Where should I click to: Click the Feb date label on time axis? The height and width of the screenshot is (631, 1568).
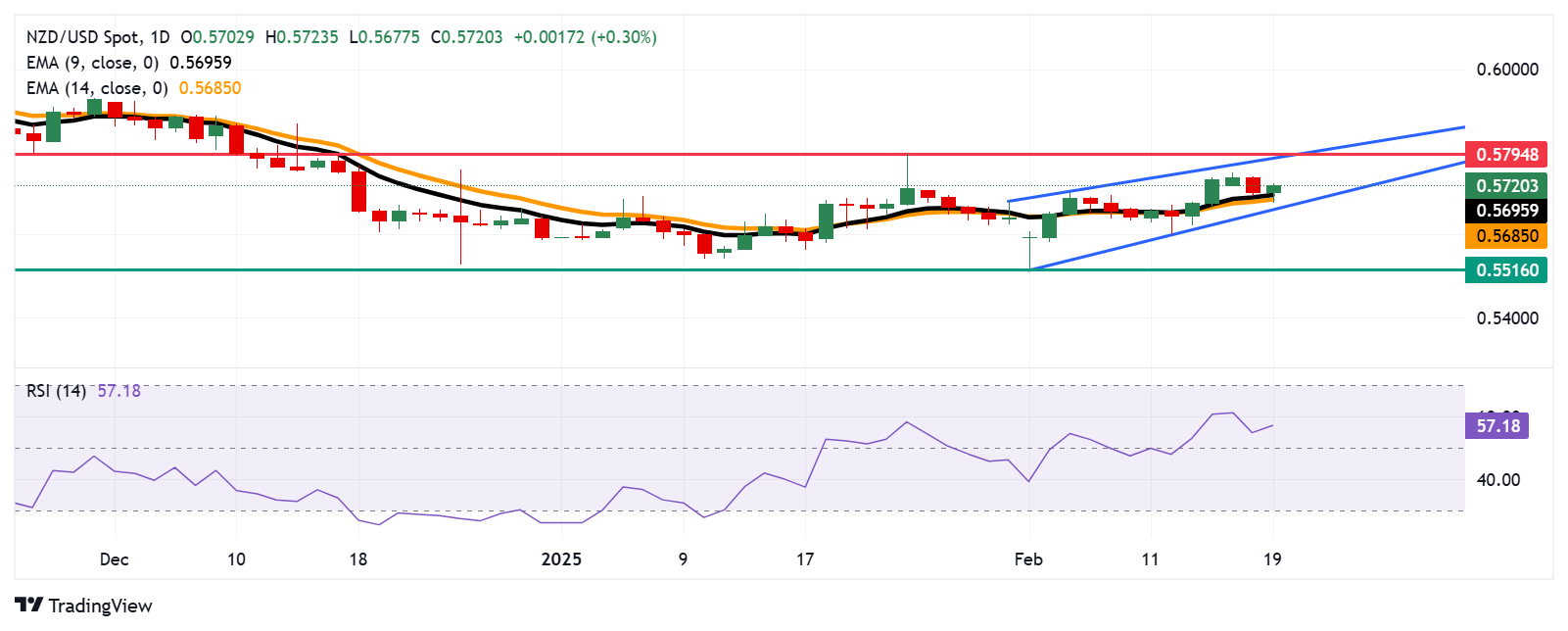[1028, 559]
